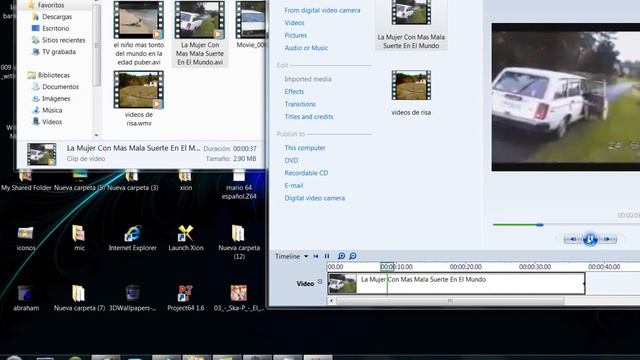Image resolution: width=640 pixels, height=360 pixels.
Task: Open Imágenes library
Action: coord(51,98)
